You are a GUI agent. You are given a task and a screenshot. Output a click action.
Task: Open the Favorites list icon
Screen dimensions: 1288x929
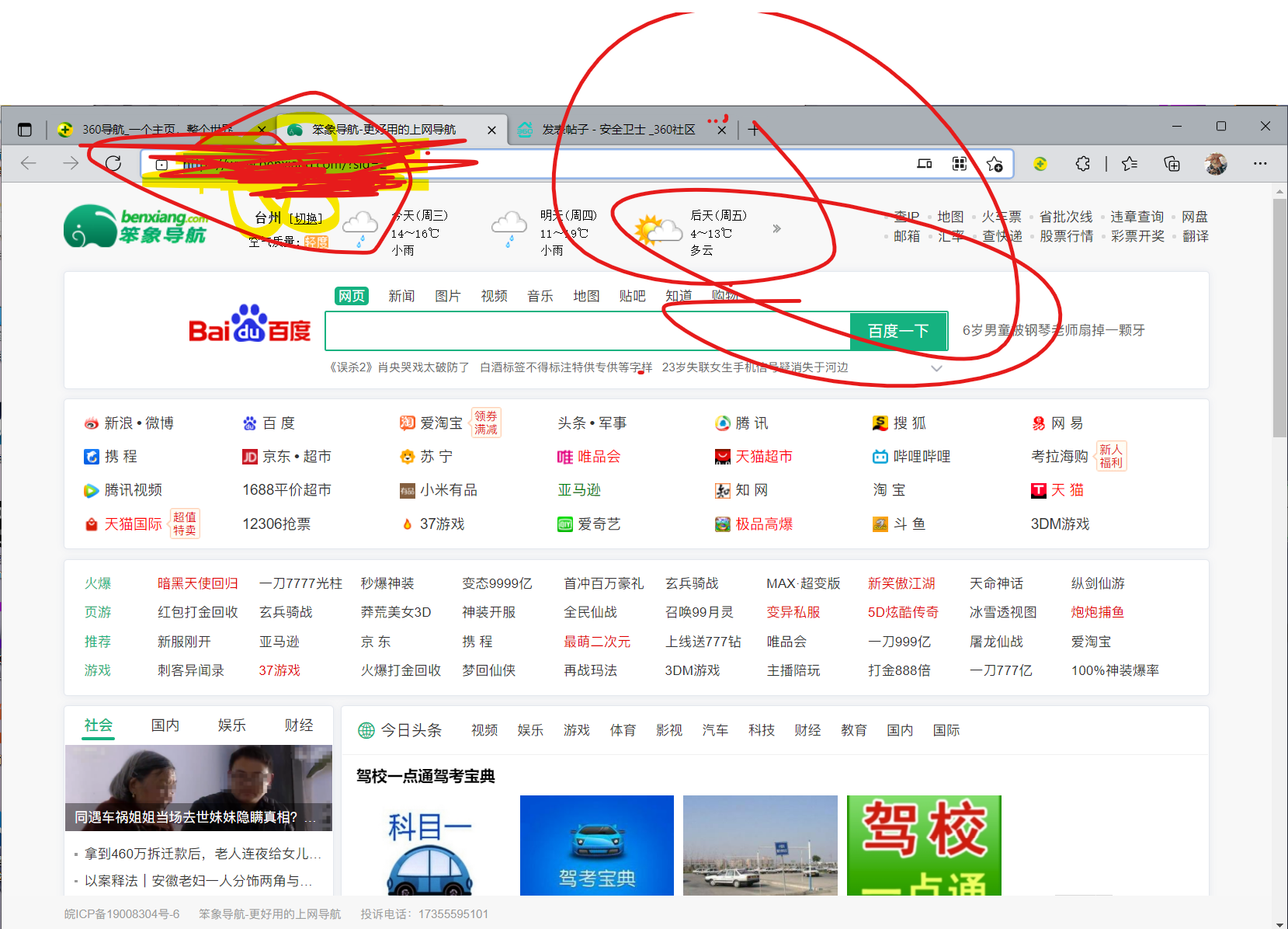click(1130, 164)
